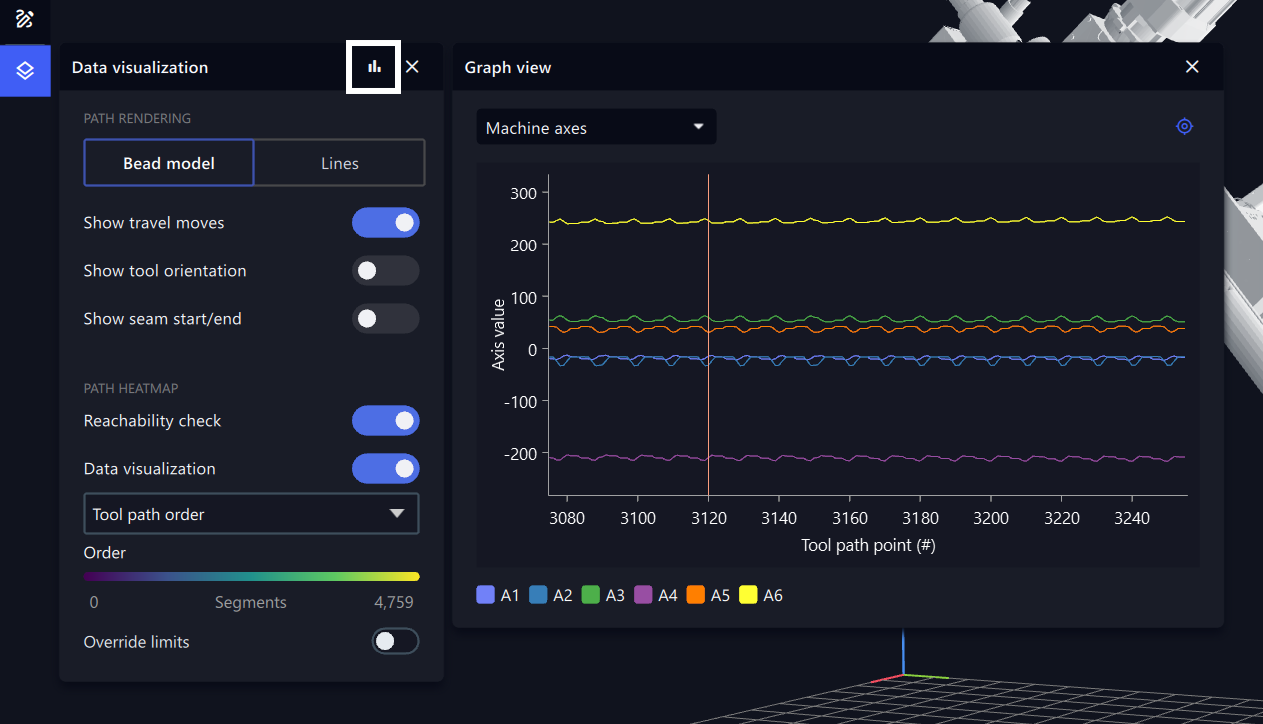
Task: Toggle Show travel moves off
Action: [385, 223]
